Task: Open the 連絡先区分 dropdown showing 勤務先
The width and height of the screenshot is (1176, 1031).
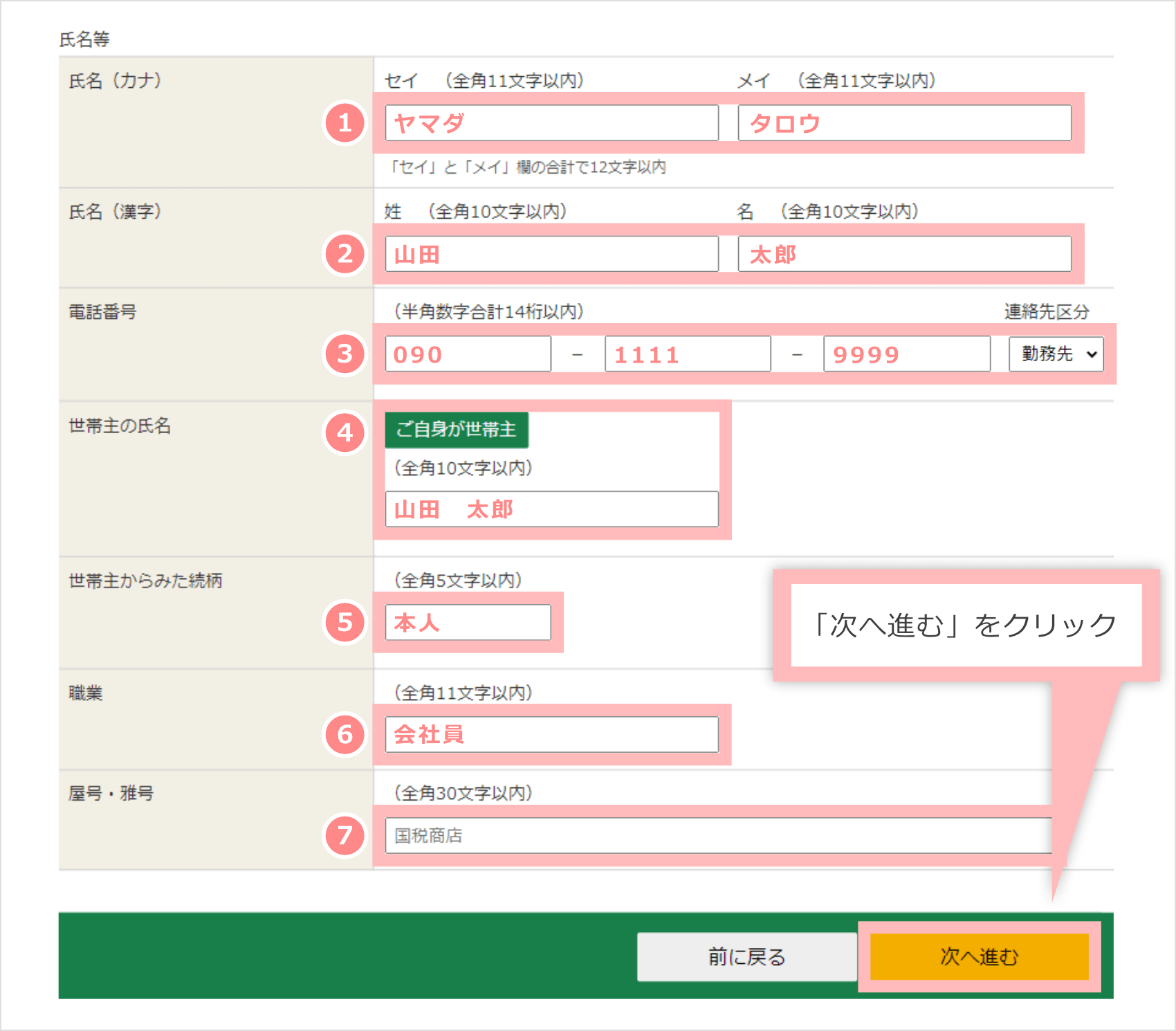Action: 1056,354
